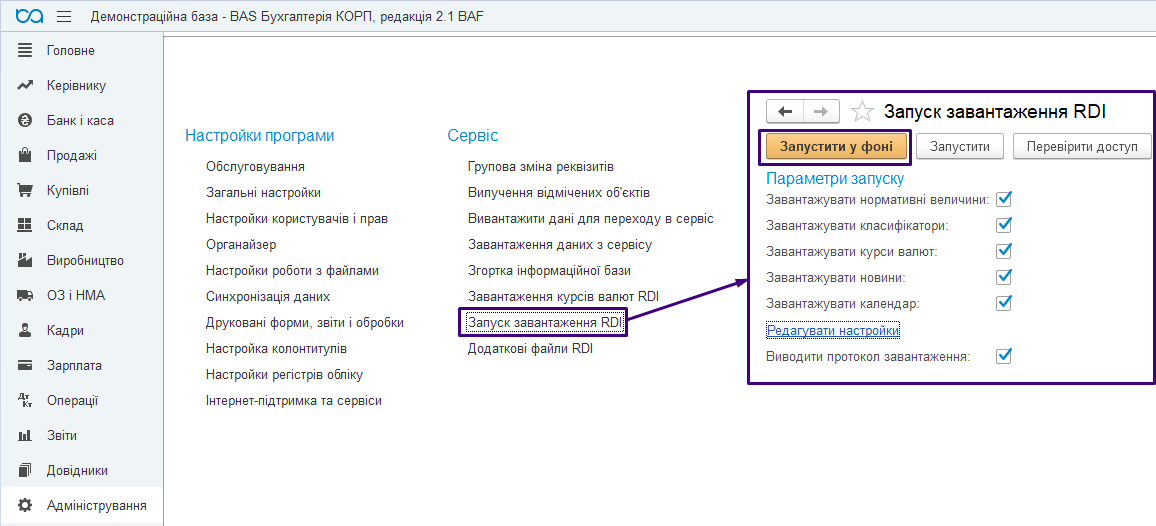Click the Банк і каса coin icon
Viewport: 1156px width, 526px height.
click(x=25, y=120)
